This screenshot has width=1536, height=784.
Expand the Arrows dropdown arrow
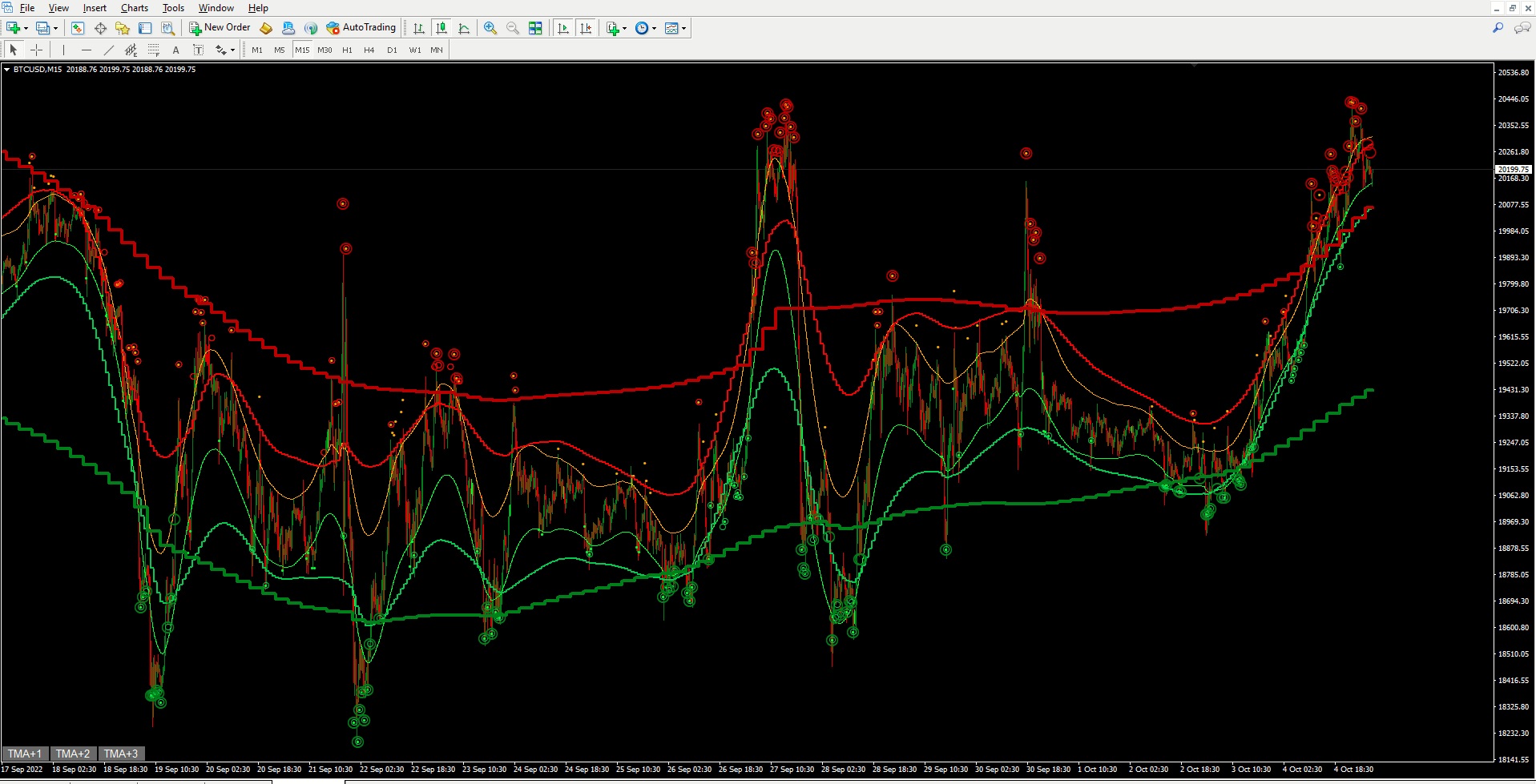[233, 50]
